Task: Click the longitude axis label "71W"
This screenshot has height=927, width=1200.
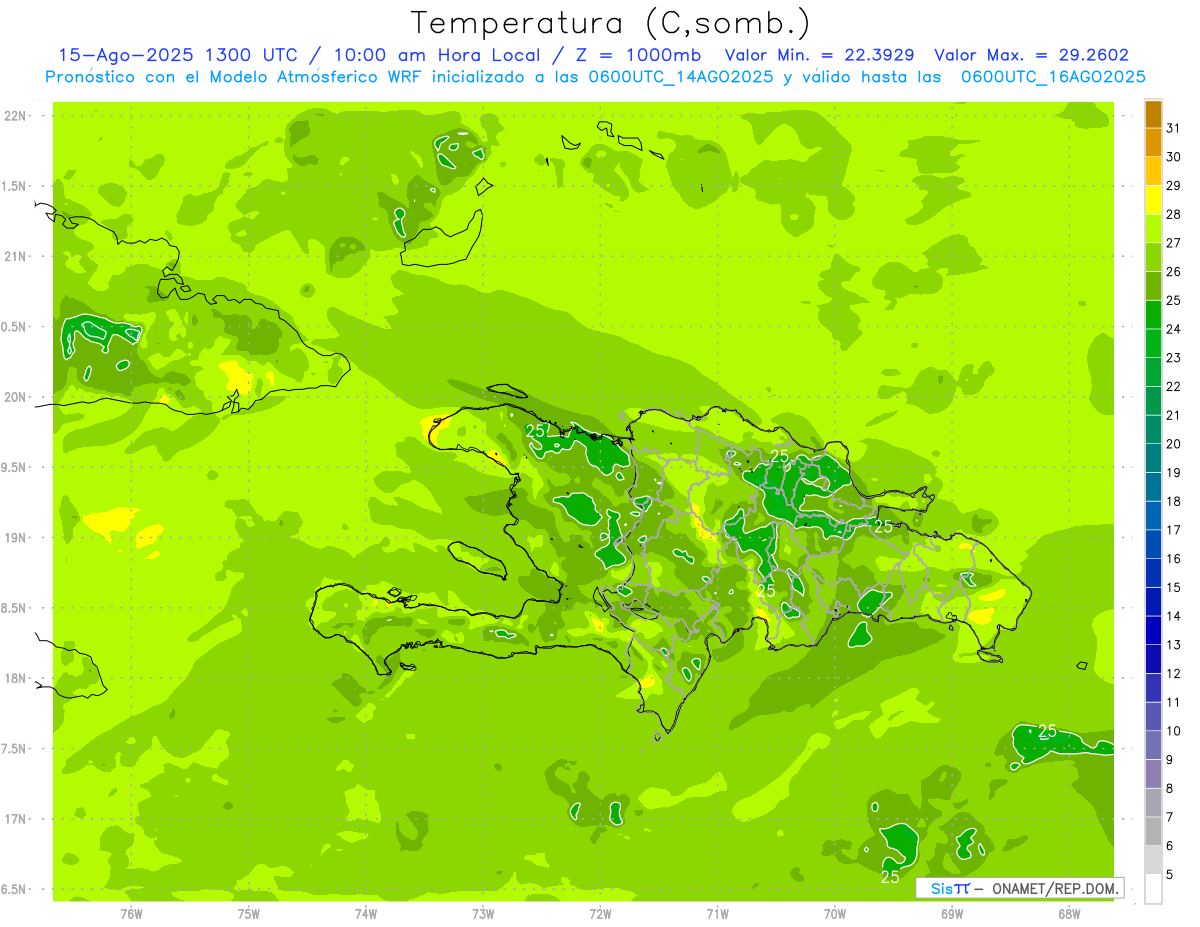Action: [x=717, y=913]
